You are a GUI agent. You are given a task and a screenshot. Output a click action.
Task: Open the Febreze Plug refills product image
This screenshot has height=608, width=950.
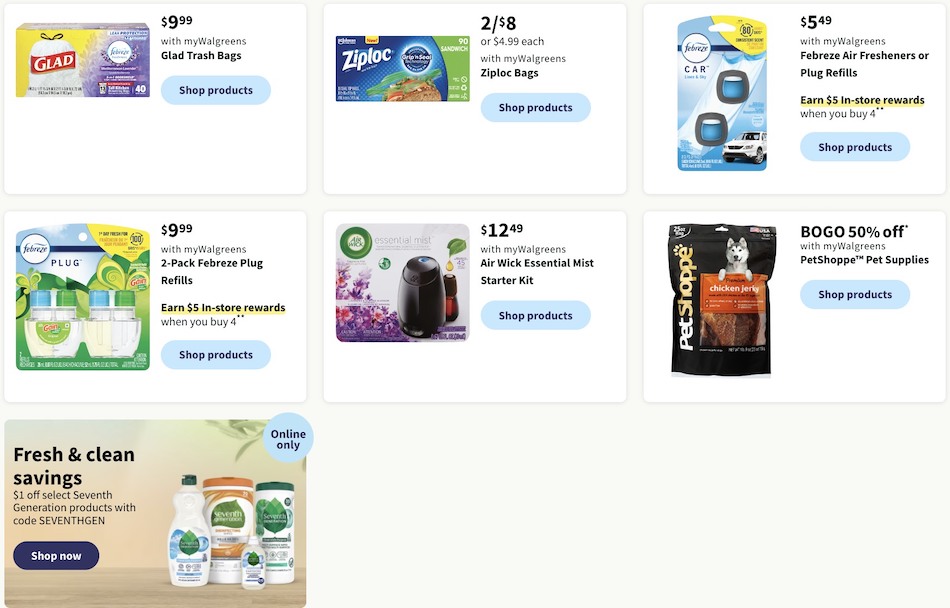click(x=83, y=297)
